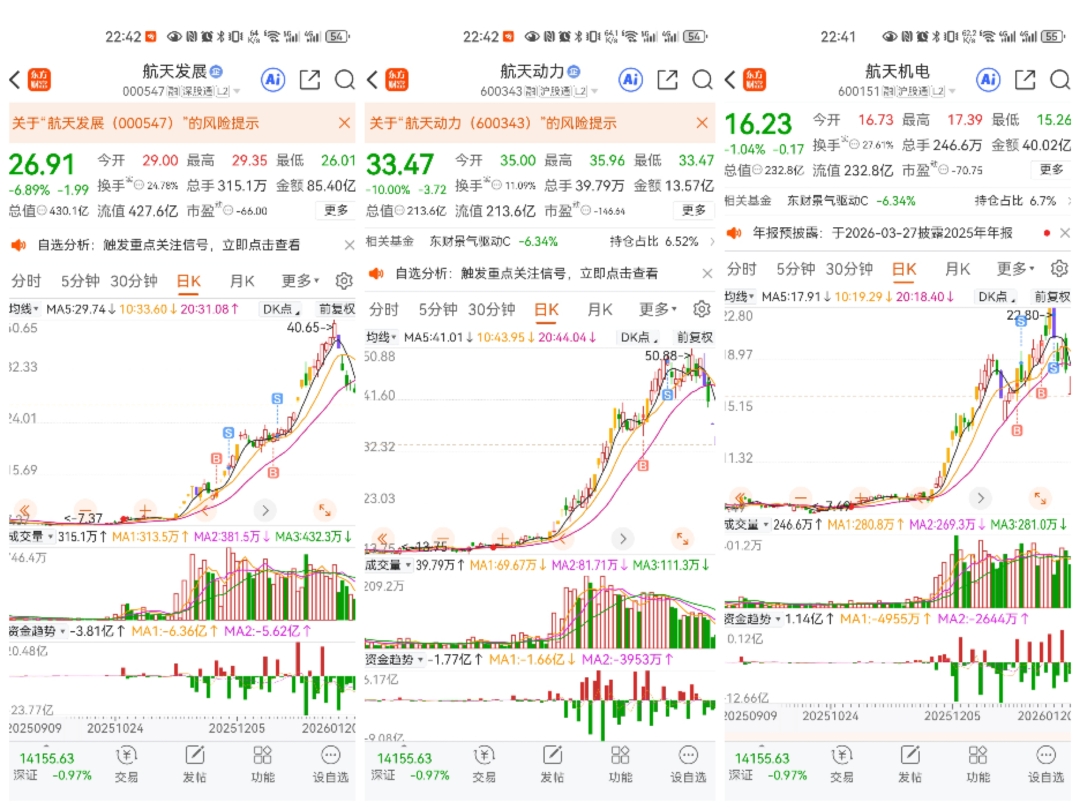This screenshot has height=810, width=1080.
Task: Expand 资金趋势 dropdown on 航天机电 screen
Action: click(x=754, y=619)
